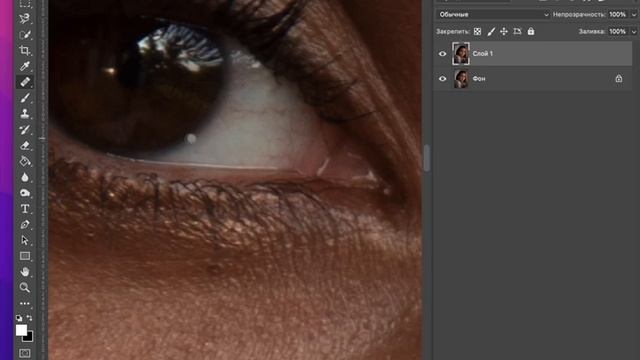
Task: Select the Healing Brush tool
Action: (24, 82)
